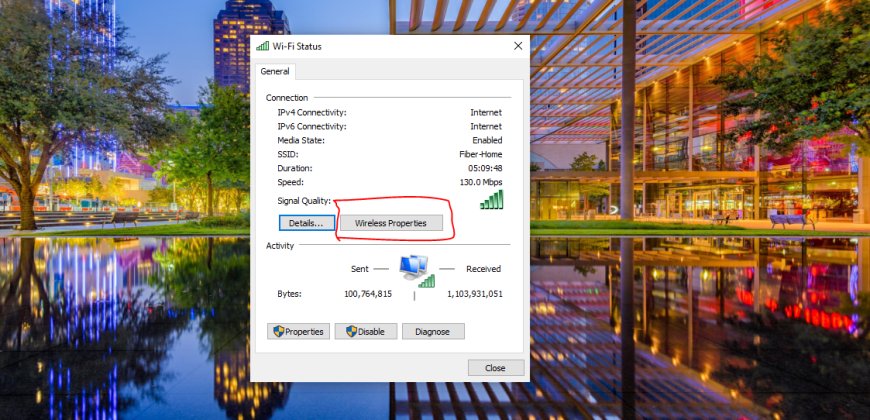870x420 pixels.
Task: Disable the Wi-Fi adapter
Action: [366, 331]
